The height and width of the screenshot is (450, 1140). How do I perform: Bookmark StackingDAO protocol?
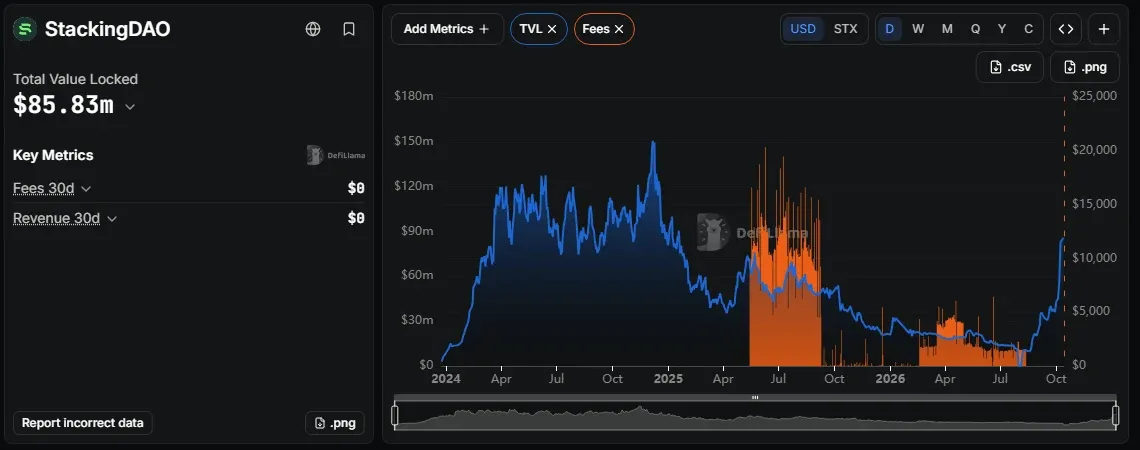coord(349,29)
